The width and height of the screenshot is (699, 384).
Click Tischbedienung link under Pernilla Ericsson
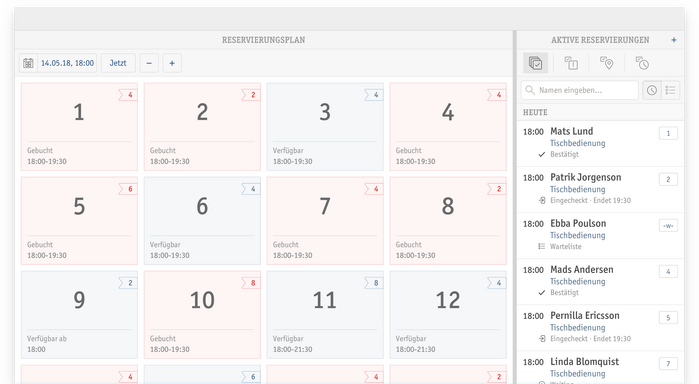[x=577, y=327]
